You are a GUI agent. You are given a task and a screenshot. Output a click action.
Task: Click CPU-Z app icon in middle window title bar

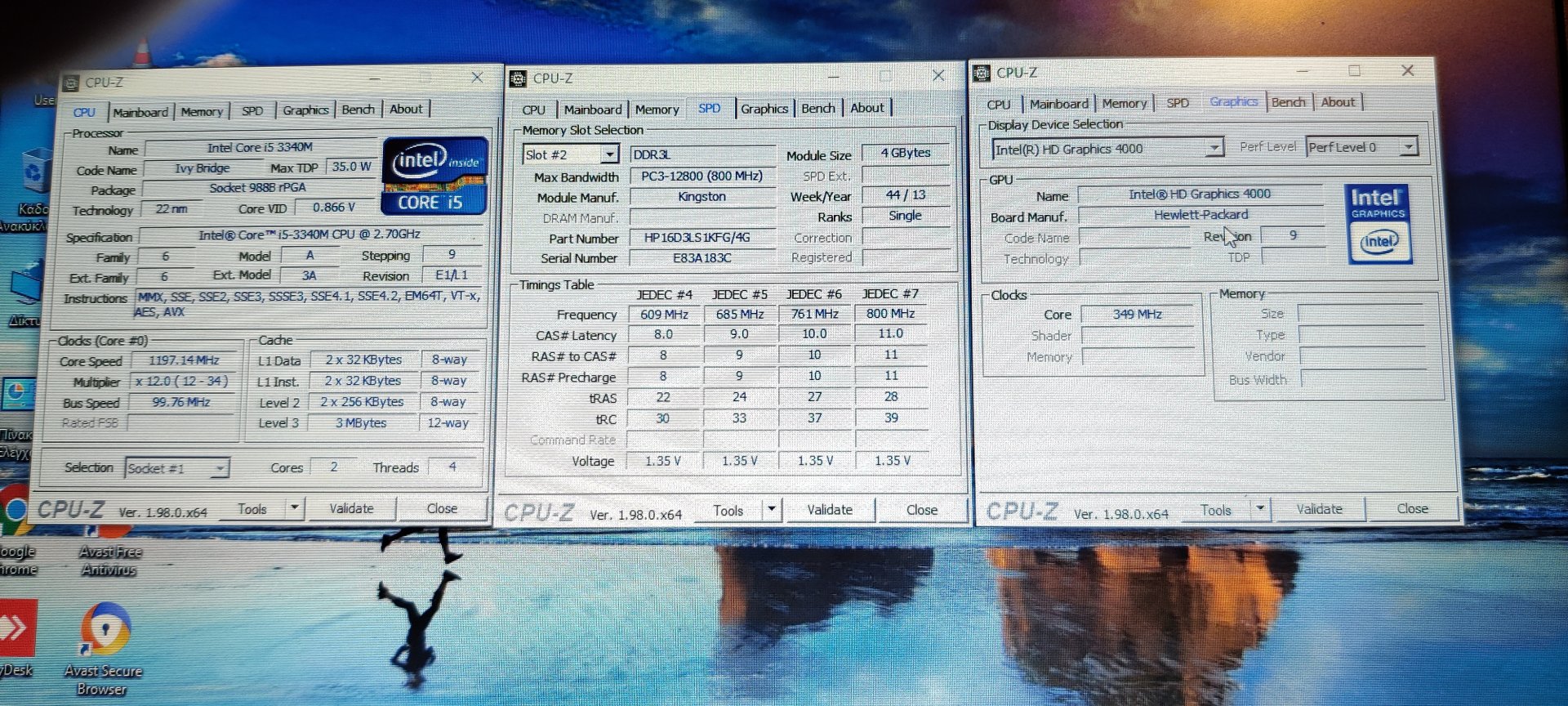(518, 78)
